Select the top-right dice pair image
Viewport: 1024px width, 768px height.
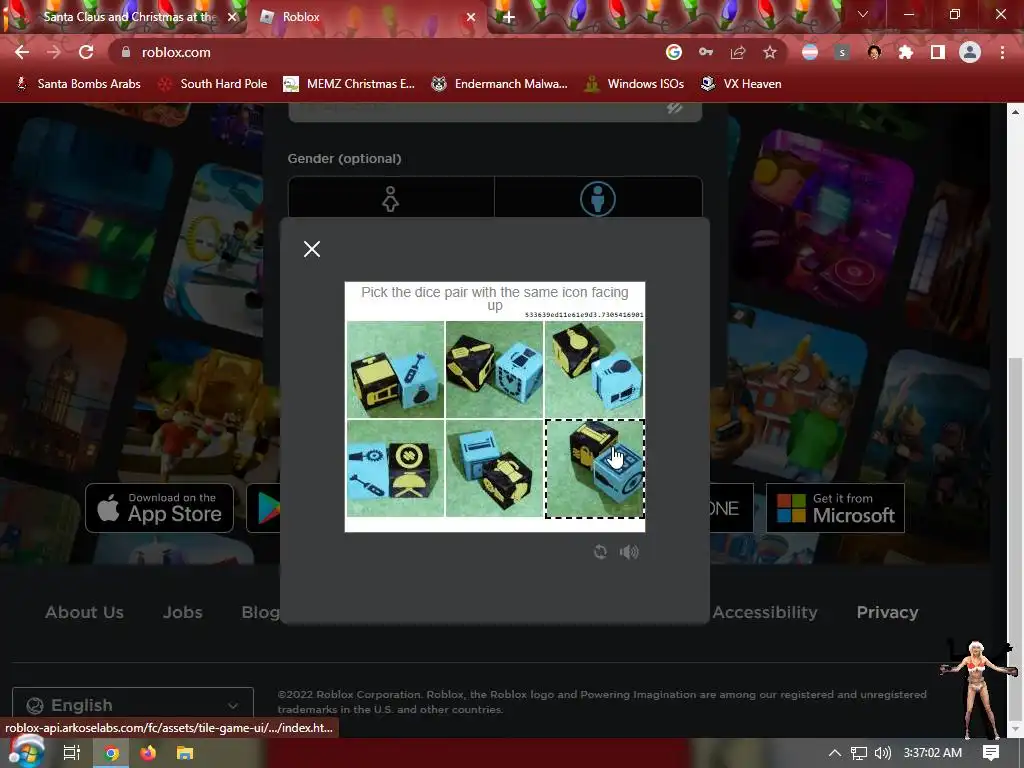[594, 370]
